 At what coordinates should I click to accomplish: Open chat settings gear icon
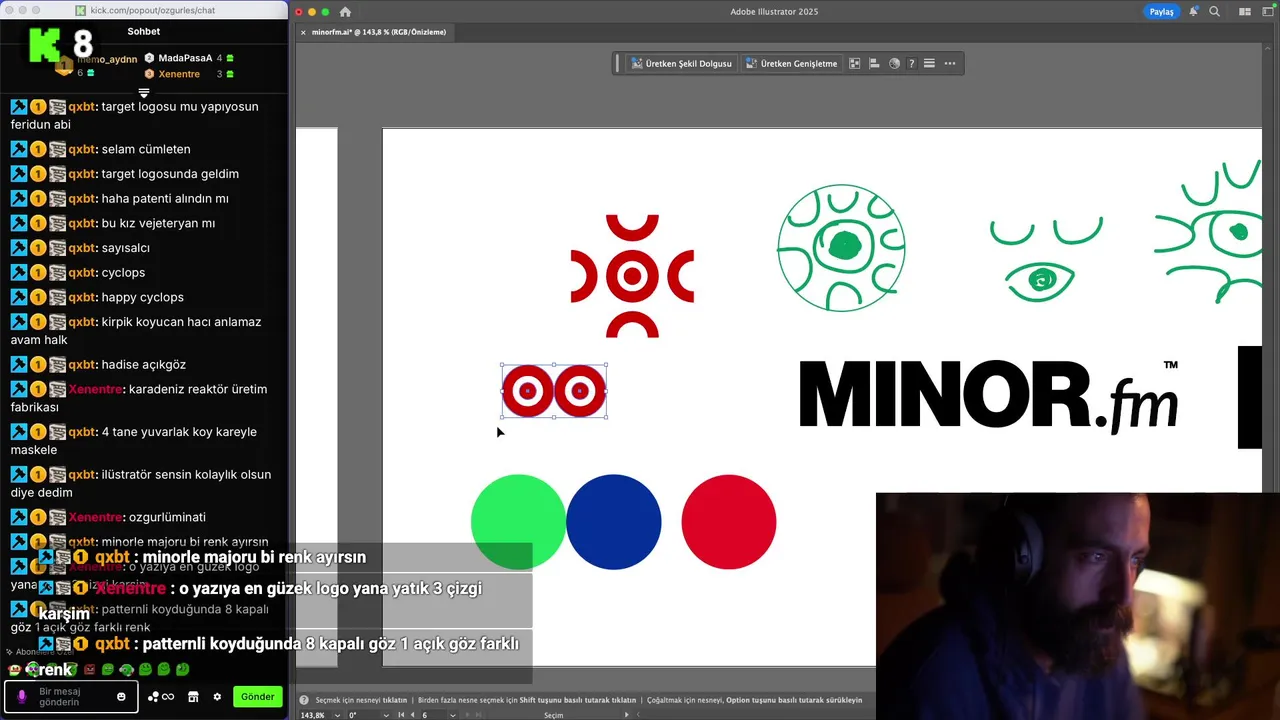[217, 697]
